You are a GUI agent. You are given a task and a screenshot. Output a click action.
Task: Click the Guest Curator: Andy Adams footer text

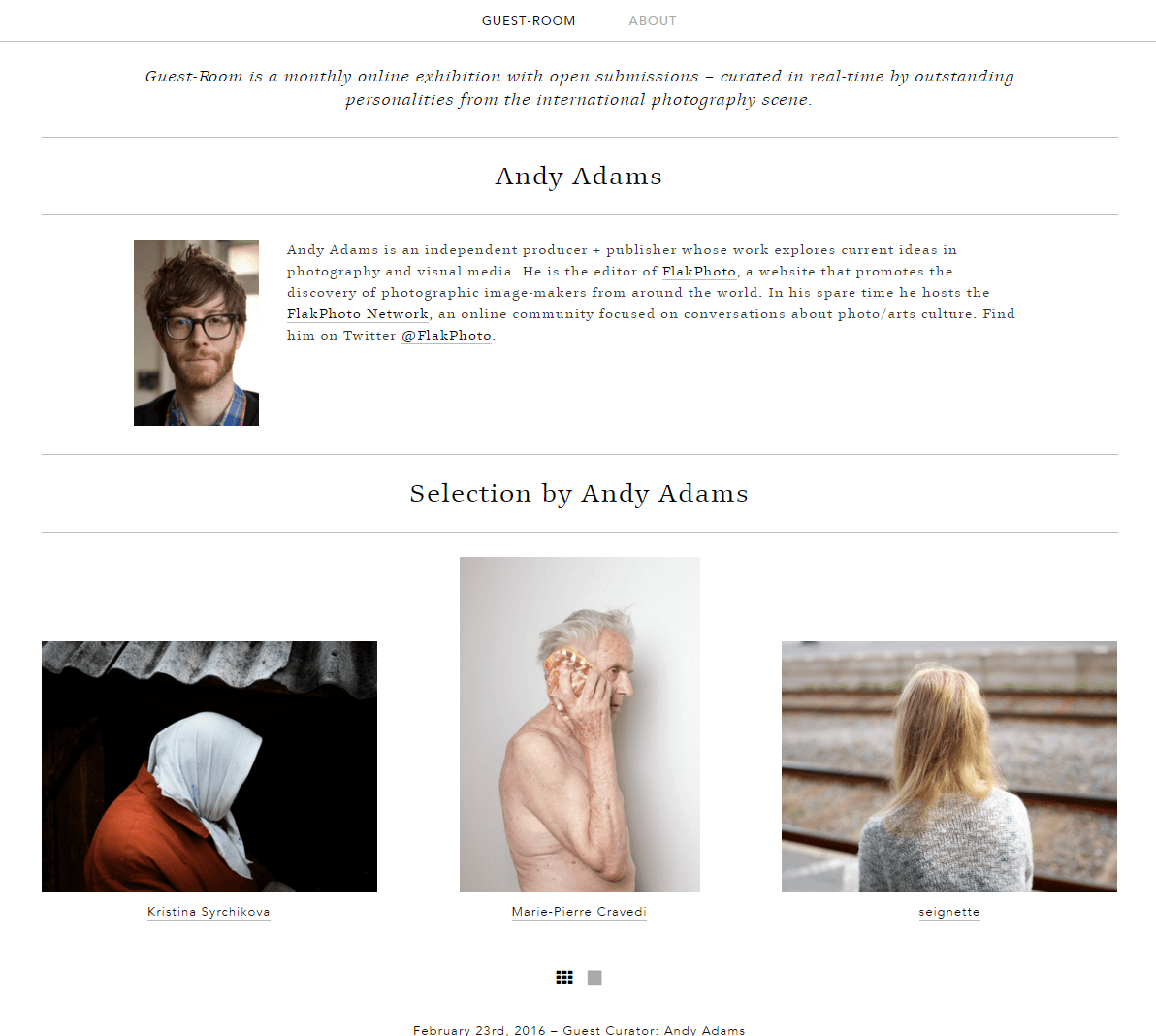(x=654, y=1030)
